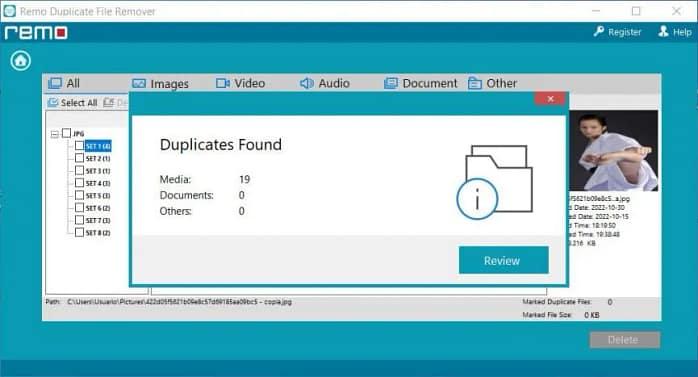The height and width of the screenshot is (377, 698).
Task: Click the Media count 19
Action: point(244,179)
